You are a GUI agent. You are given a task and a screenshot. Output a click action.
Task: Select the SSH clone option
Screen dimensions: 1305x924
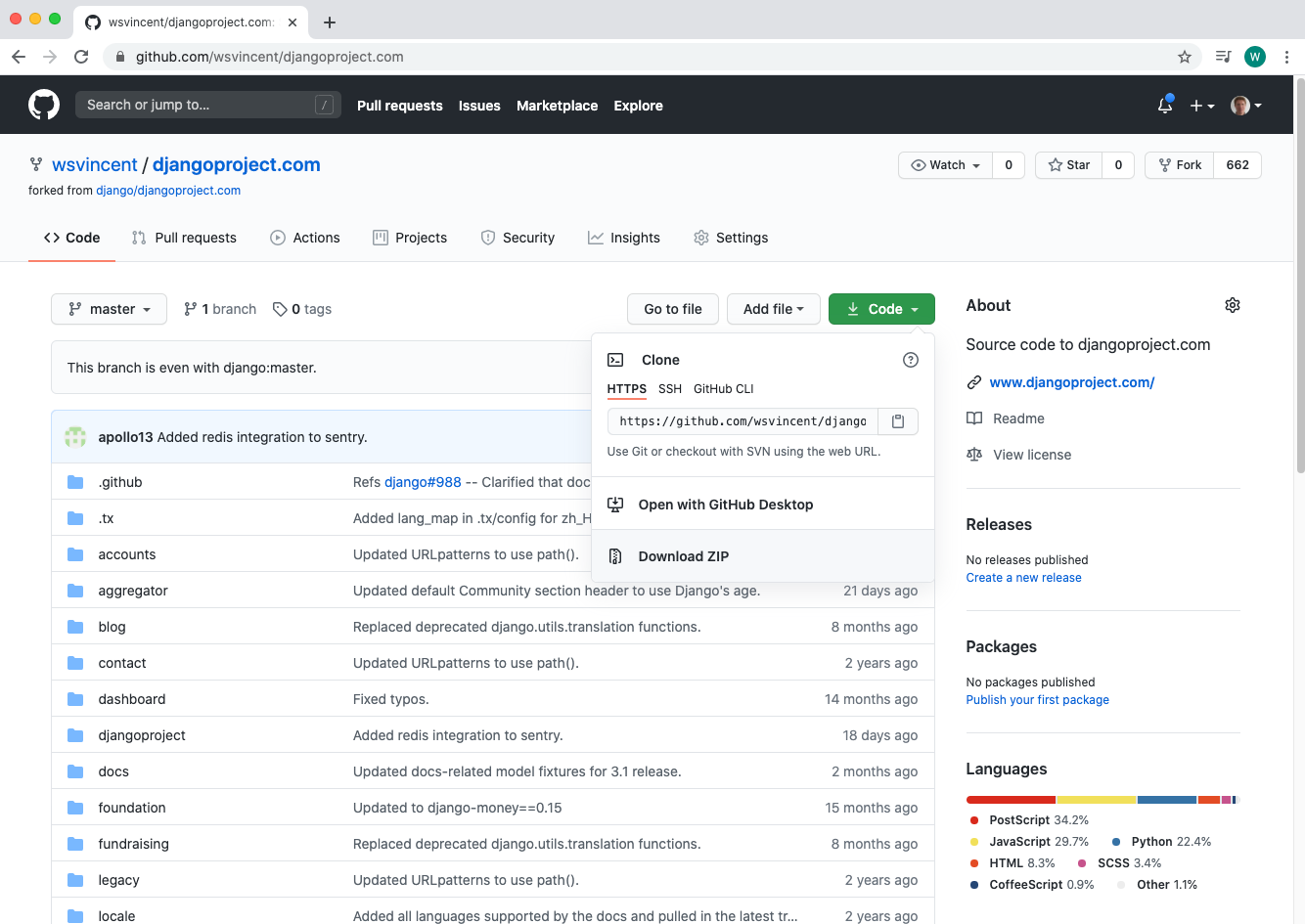[670, 389]
